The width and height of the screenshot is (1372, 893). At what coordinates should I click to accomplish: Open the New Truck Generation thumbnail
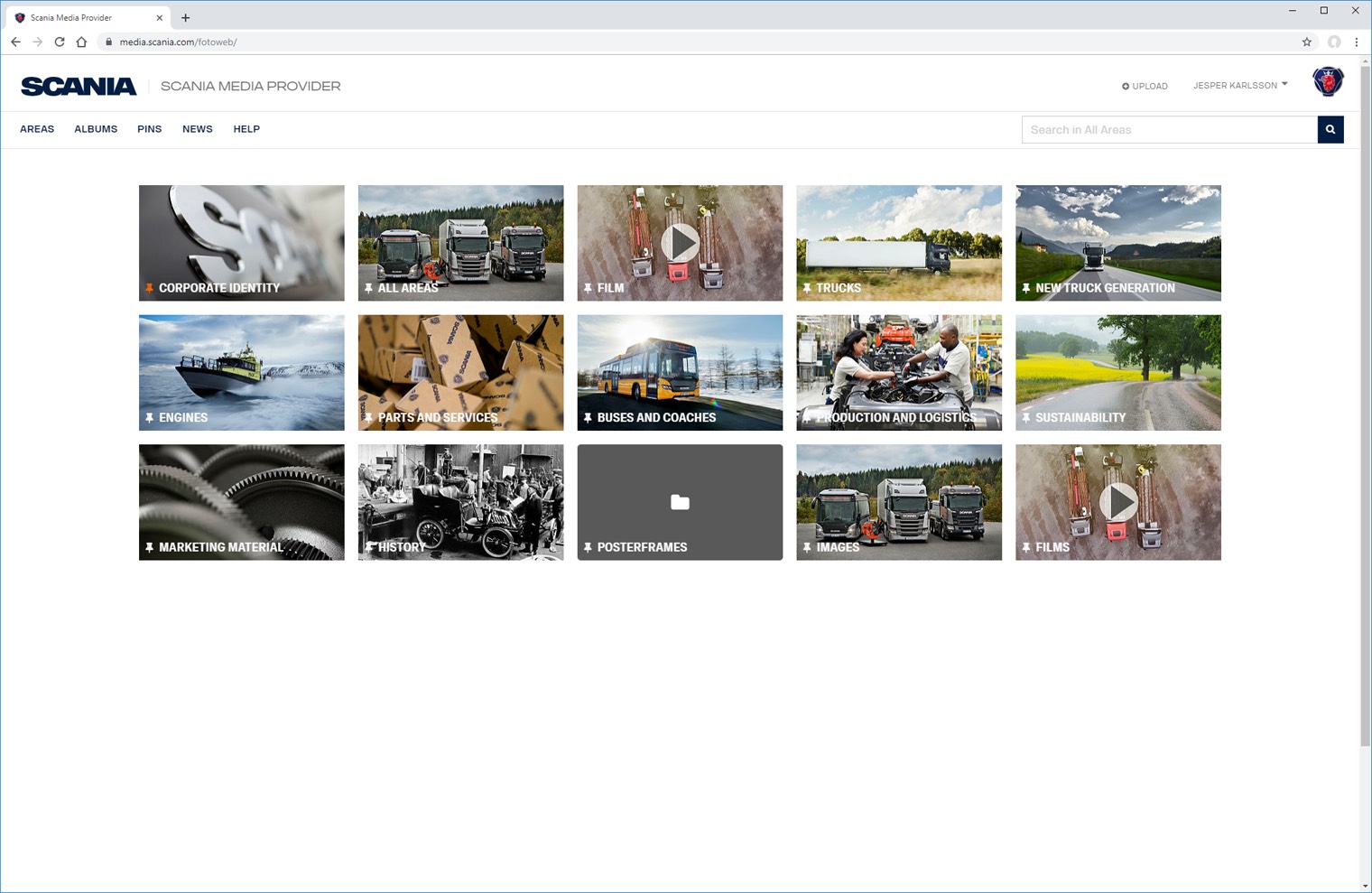[1118, 243]
